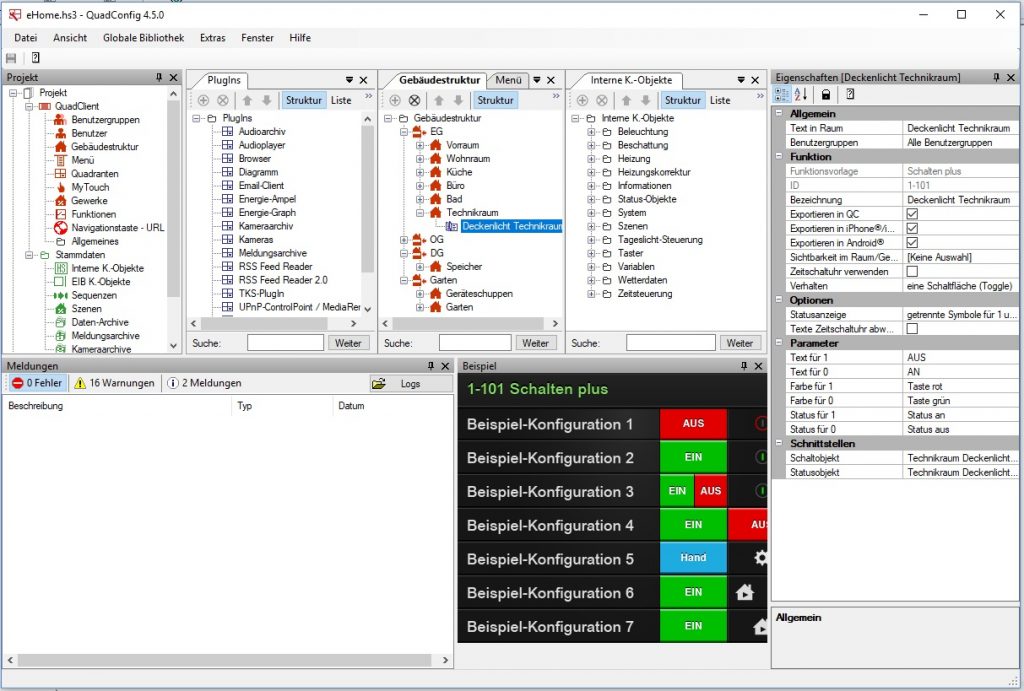Toggle Exportieren in iPhone checkbox
The width and height of the screenshot is (1024, 691).
[x=912, y=228]
